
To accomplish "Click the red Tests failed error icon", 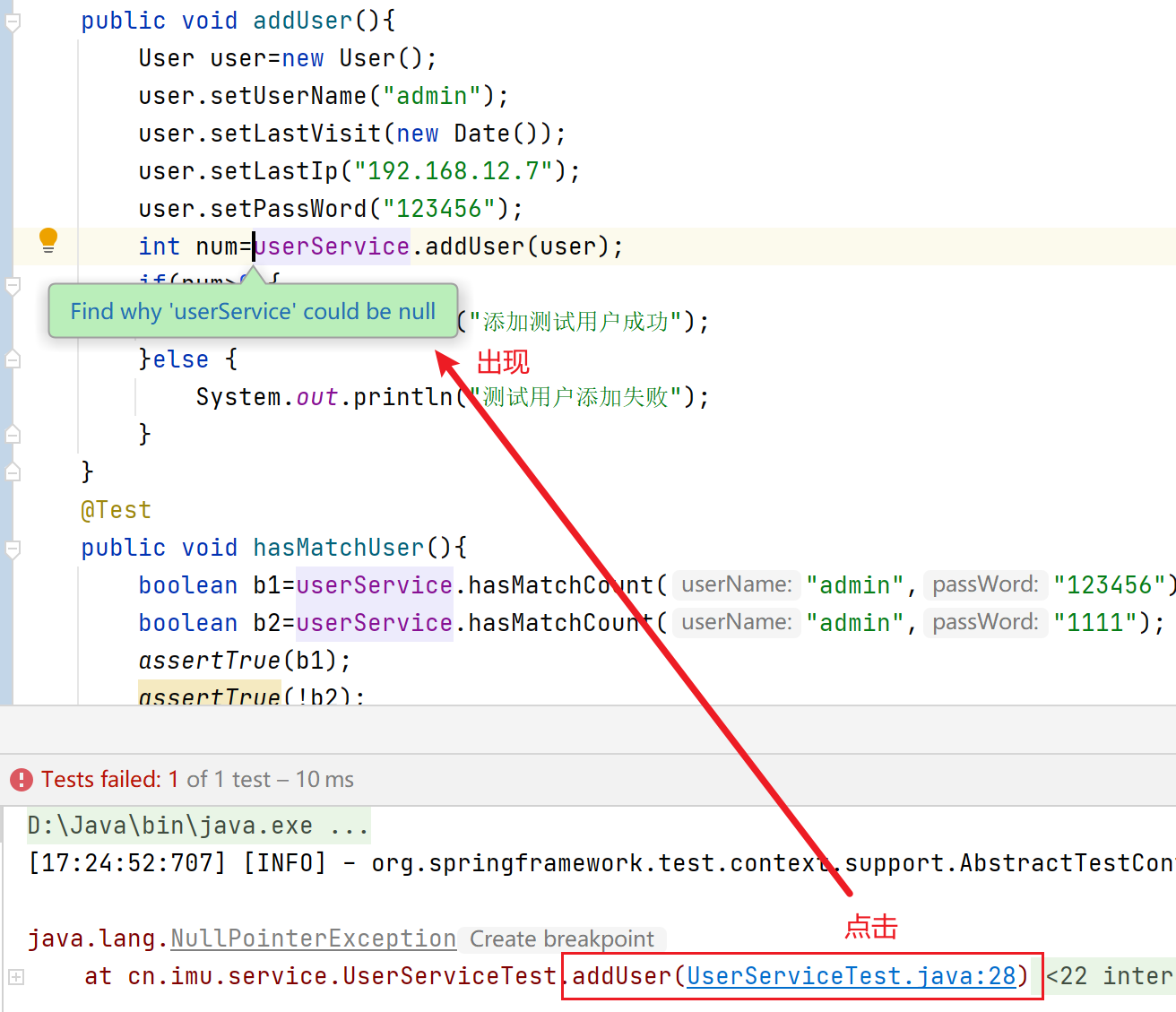I will (x=22, y=780).
